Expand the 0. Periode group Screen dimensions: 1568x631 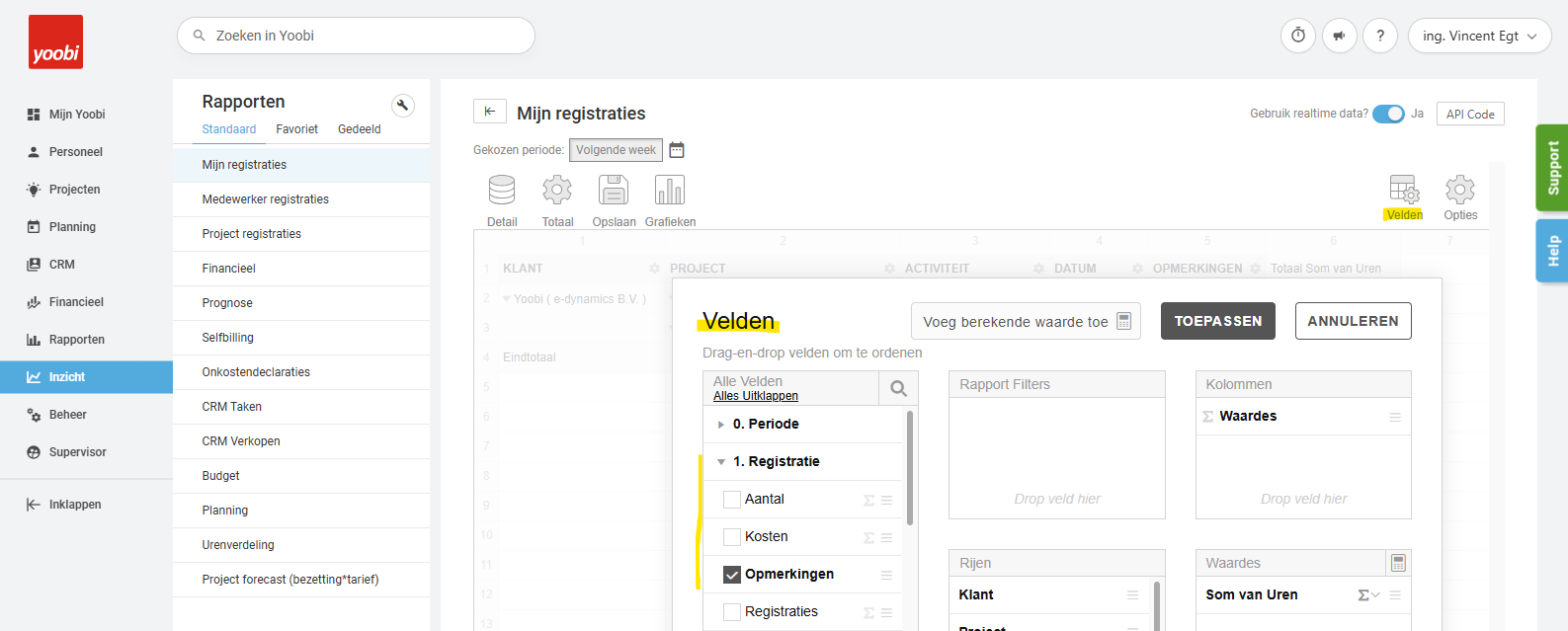click(721, 425)
